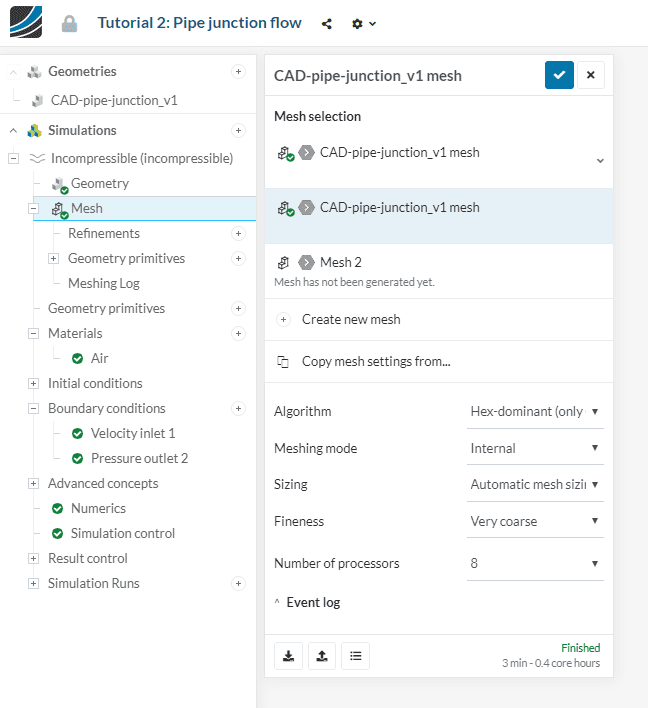The image size is (648, 708).
Task: Click Copy mesh settings from option
Action: pos(375,361)
